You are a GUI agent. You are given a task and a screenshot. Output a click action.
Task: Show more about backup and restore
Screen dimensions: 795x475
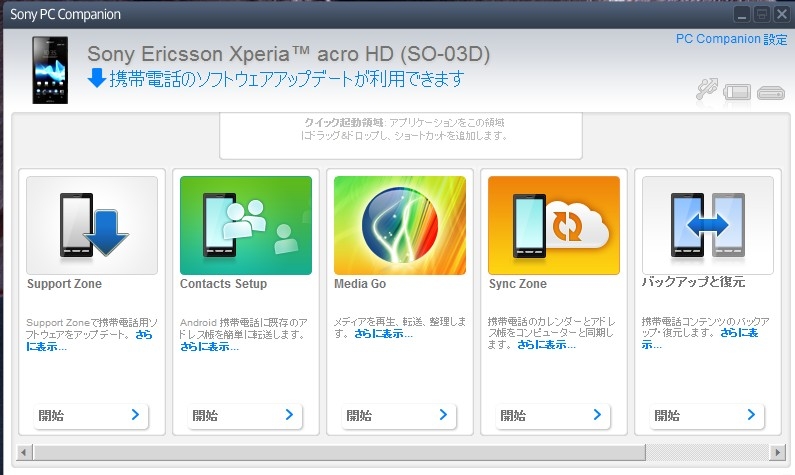(739, 333)
